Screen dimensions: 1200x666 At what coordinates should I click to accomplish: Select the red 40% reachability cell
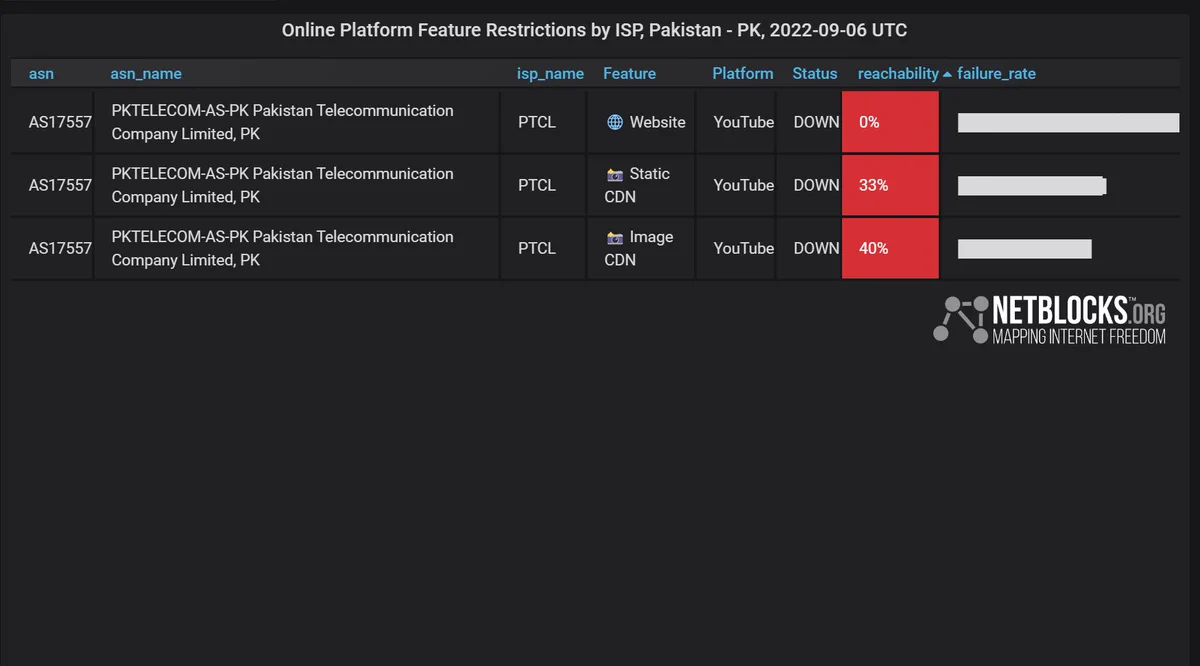[890, 248]
